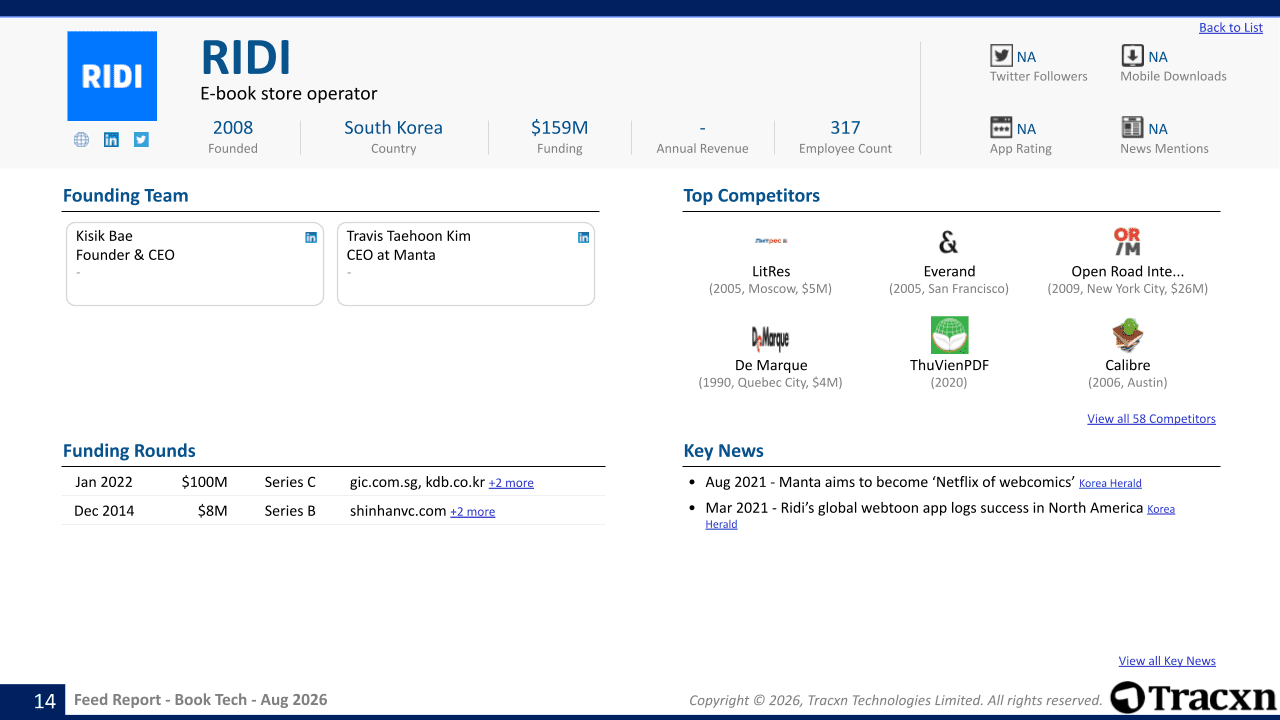Click the News Mentions icon
The height and width of the screenshot is (720, 1280).
click(1132, 127)
